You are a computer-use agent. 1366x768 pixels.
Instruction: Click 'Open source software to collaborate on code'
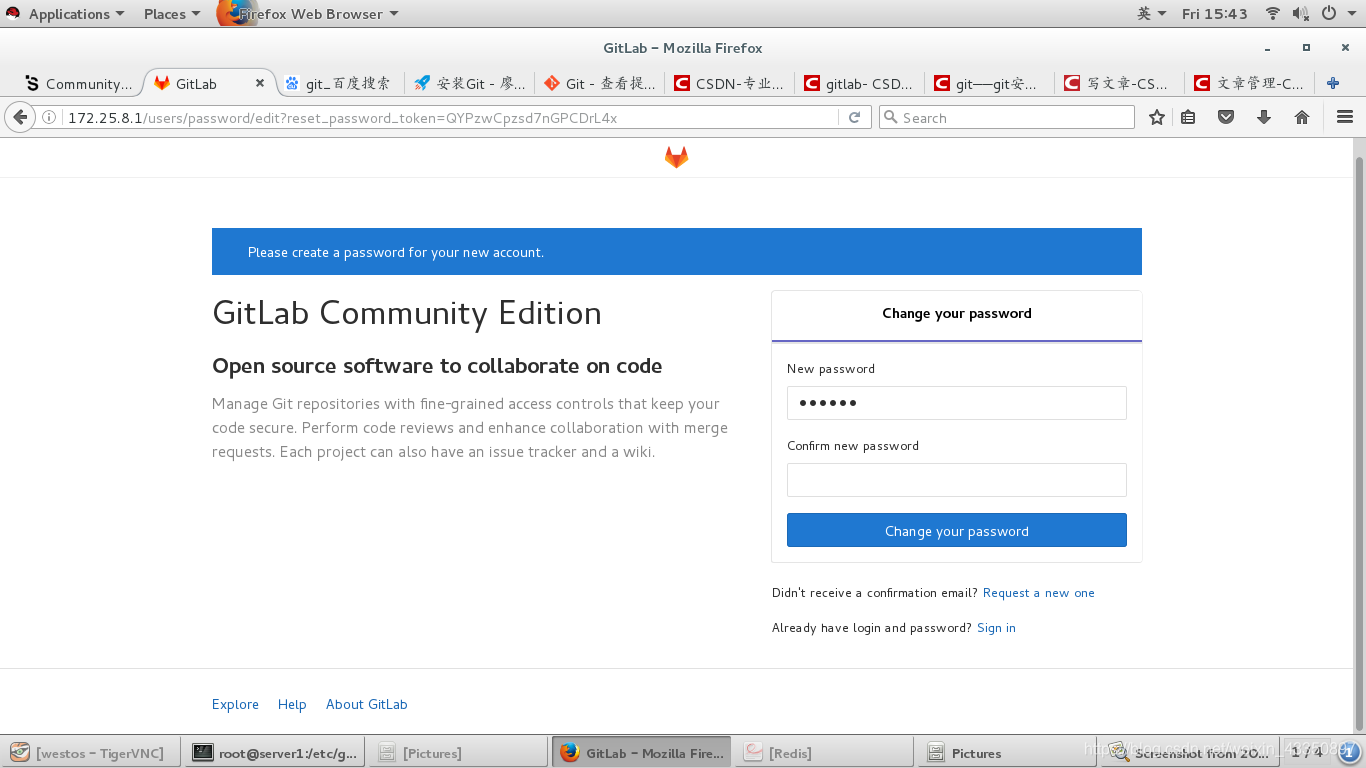pos(437,366)
